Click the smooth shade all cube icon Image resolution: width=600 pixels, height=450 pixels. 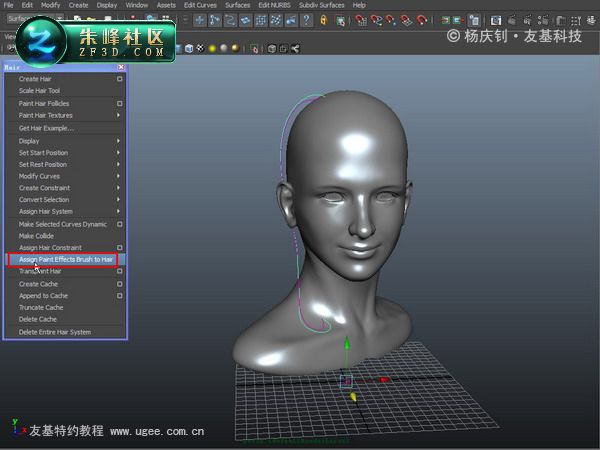(189, 49)
